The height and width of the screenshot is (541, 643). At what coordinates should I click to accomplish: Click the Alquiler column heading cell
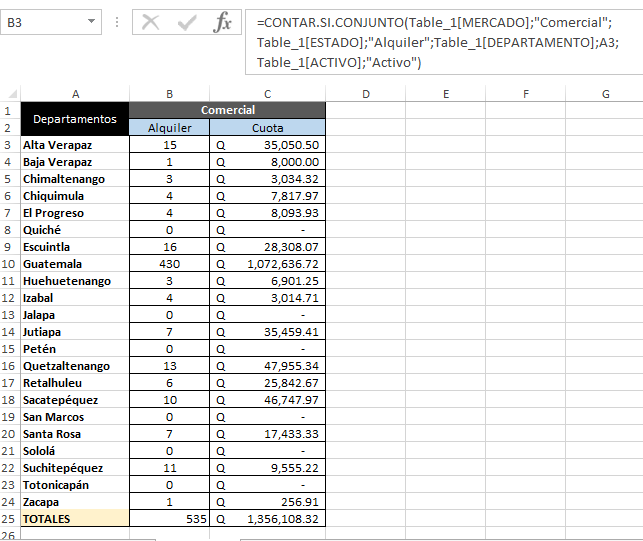[169, 128]
